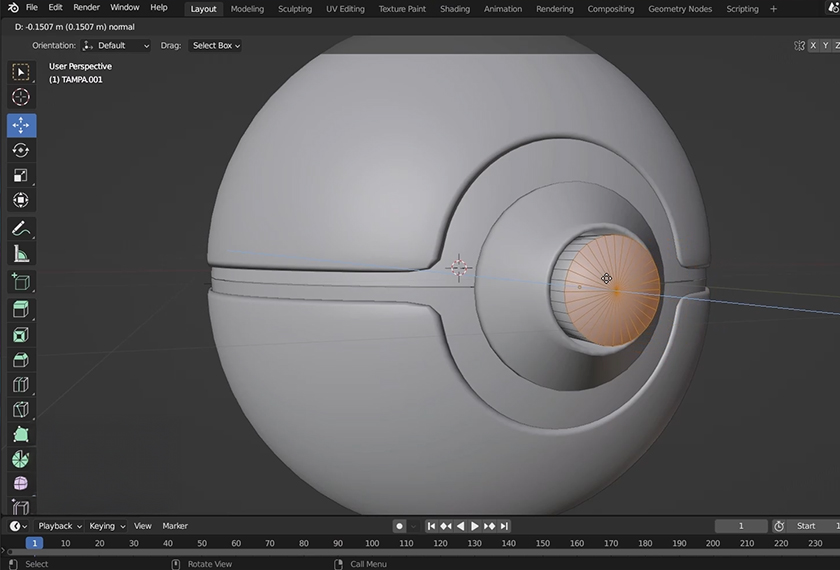Toggle X axis mirror button
This screenshot has height=570, width=840.
tap(813, 45)
